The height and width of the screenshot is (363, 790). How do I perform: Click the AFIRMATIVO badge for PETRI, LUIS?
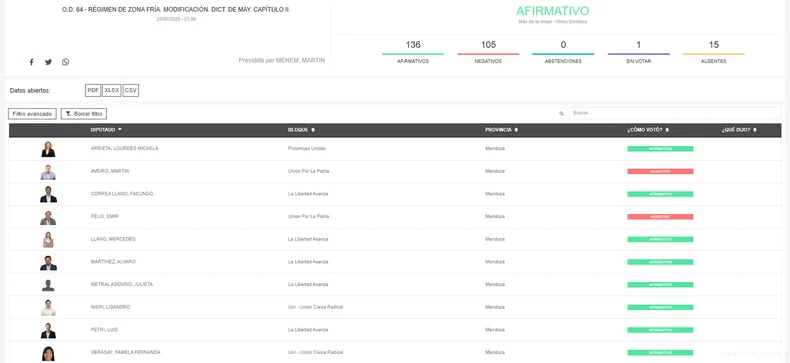pyautogui.click(x=660, y=330)
